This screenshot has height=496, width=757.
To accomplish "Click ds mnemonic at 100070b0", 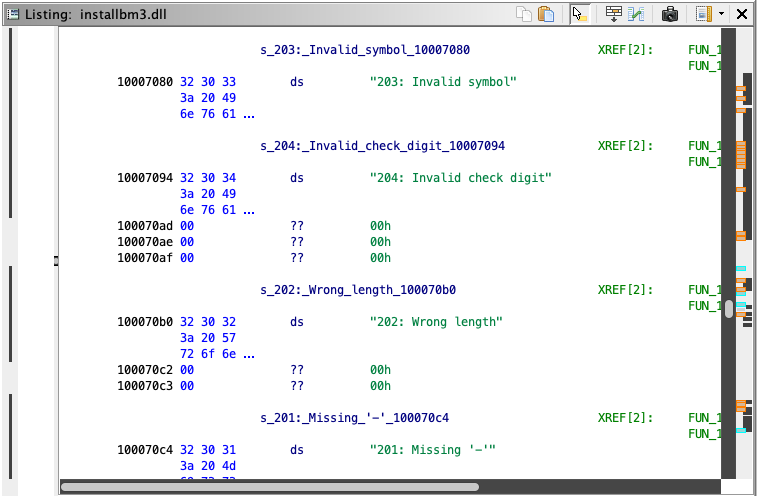I will (x=297, y=322).
